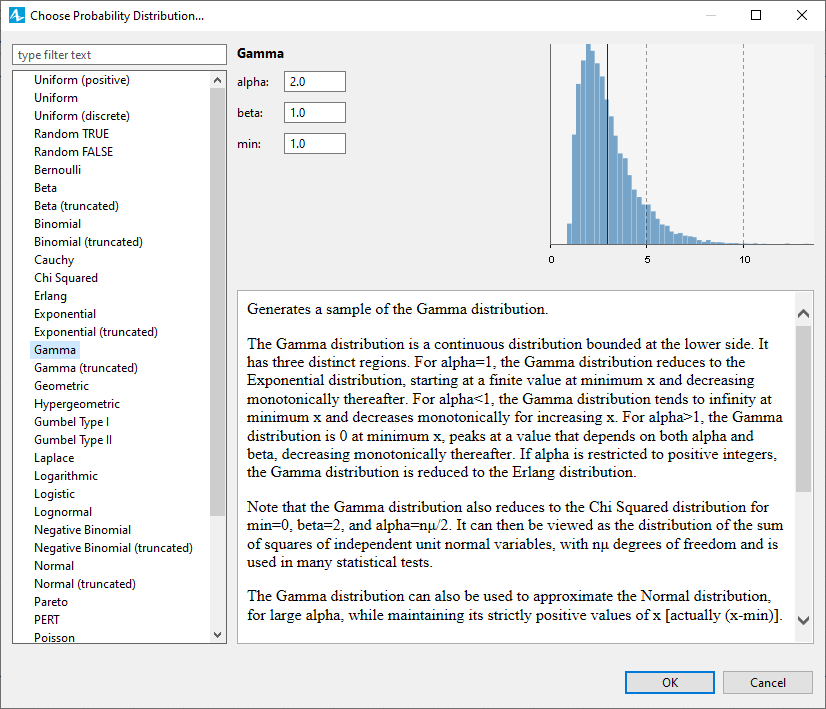Image resolution: width=826 pixels, height=709 pixels.
Task: Click the filter text search field
Action: click(120, 55)
